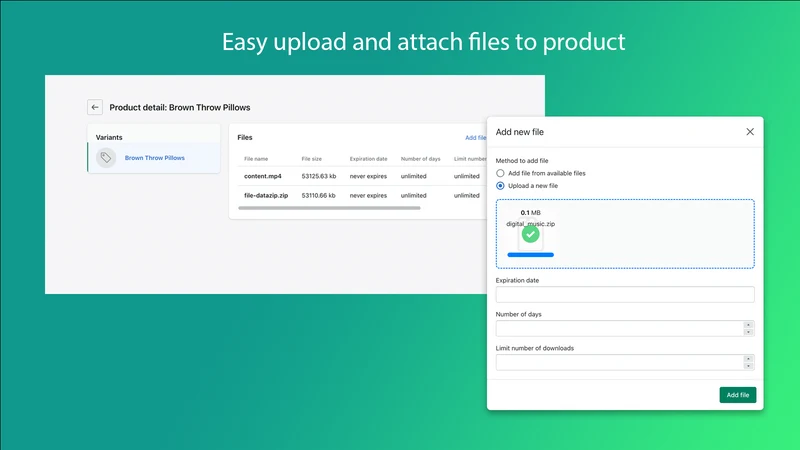
Task: Click the Add file link in Files panel
Action: [x=476, y=138]
